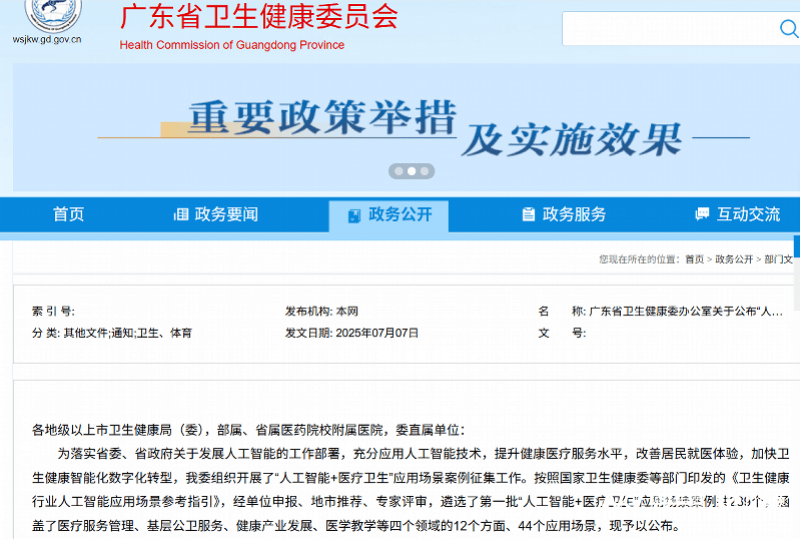Click 政务公开 in the breadcrumb trail
Image resolution: width=800 pixels, height=539 pixels.
(x=734, y=259)
